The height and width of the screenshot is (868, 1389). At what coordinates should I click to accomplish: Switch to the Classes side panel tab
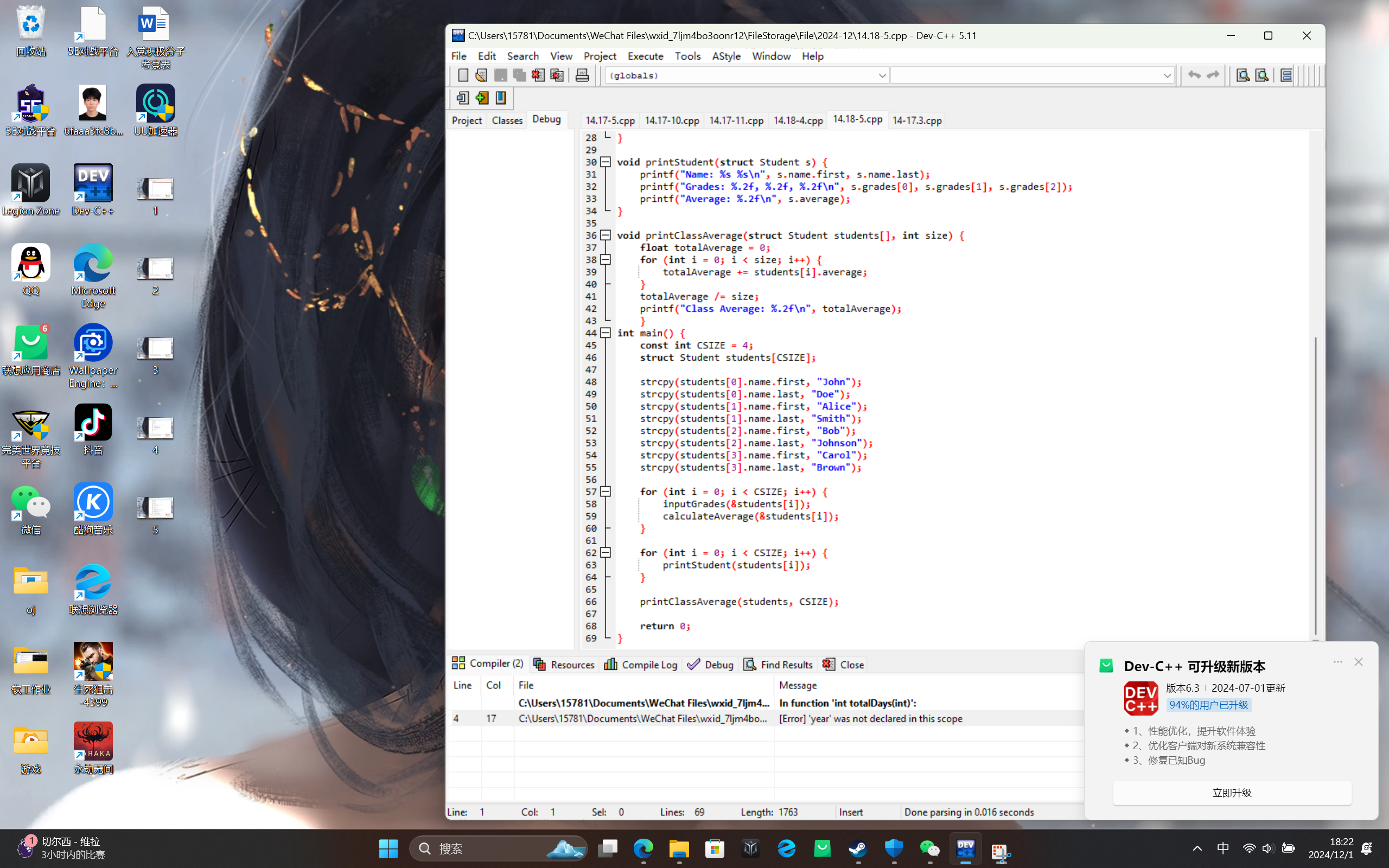tap(507, 120)
